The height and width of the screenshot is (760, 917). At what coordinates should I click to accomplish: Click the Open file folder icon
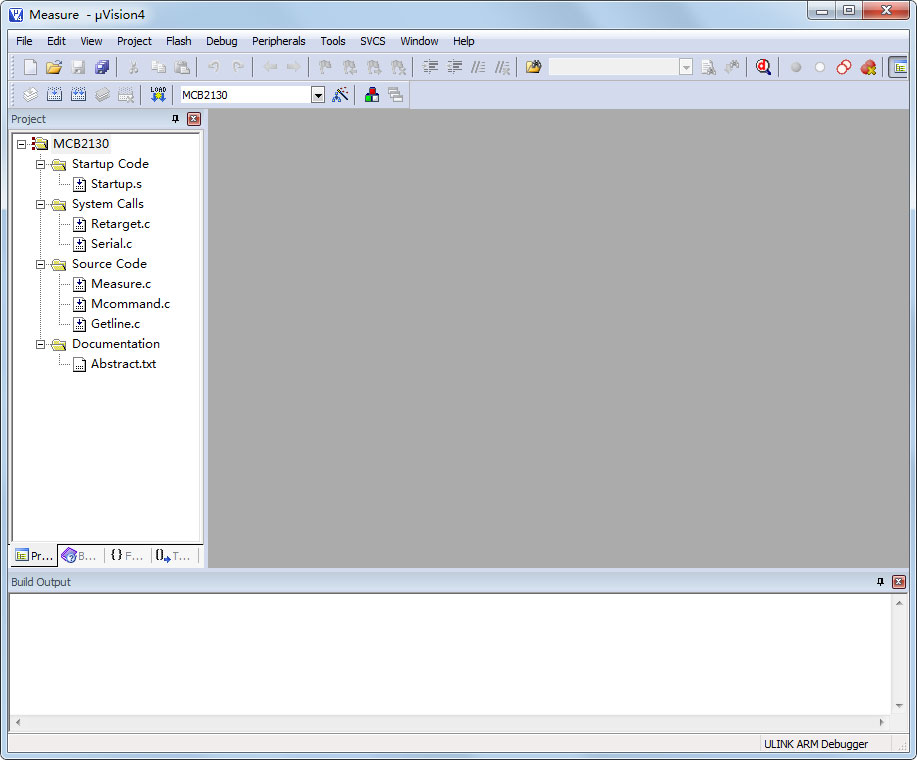[54, 67]
